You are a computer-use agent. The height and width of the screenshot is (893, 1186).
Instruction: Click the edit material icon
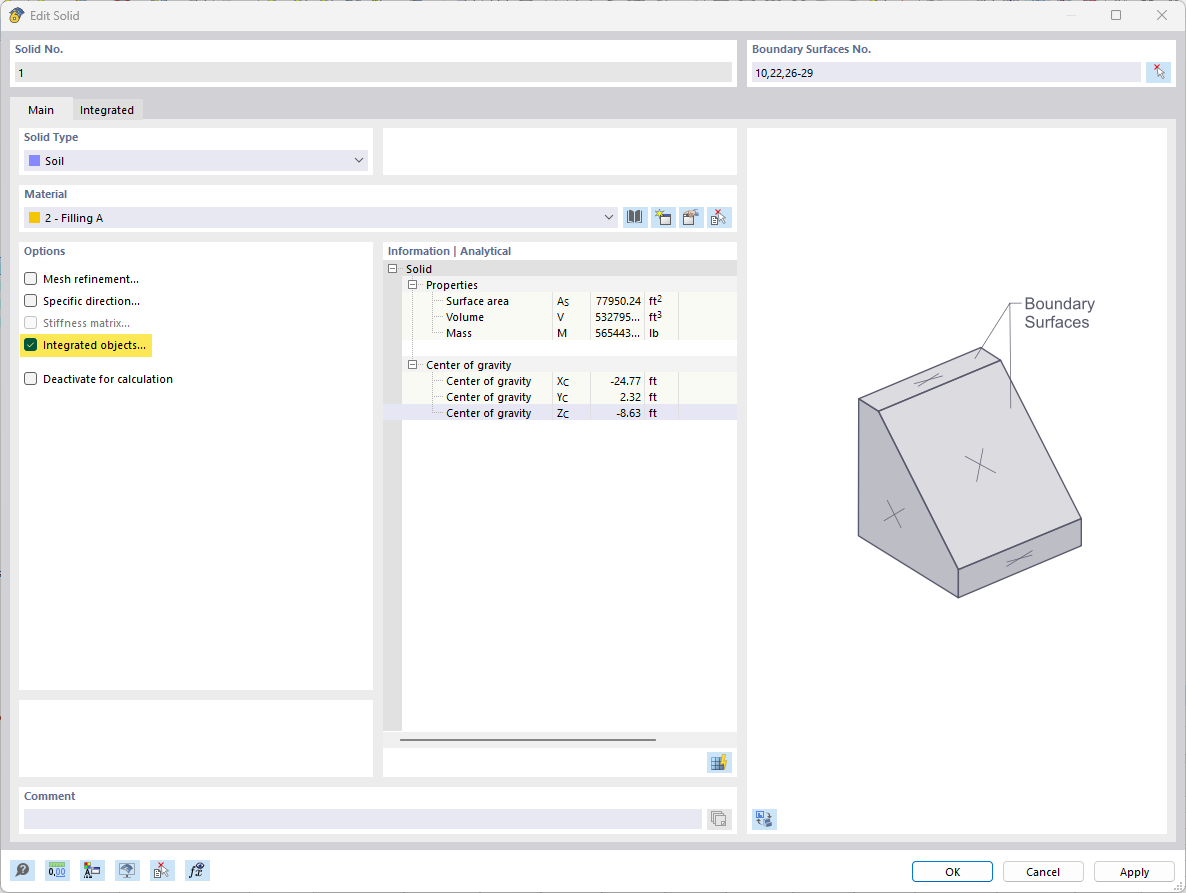[691, 218]
